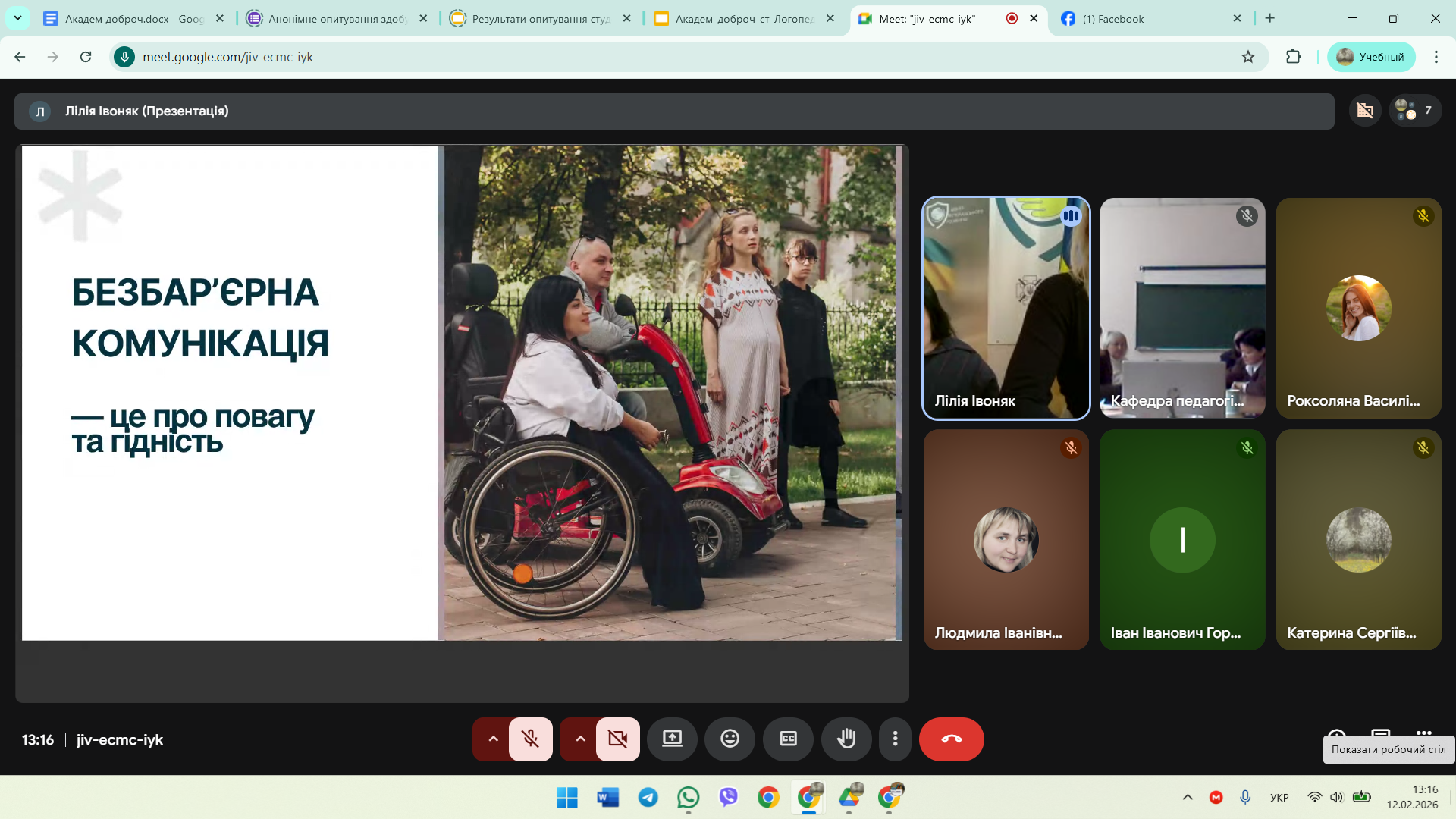Close the Академ доброч.docx tab
Screen dimensions: 1456x819
220,19
